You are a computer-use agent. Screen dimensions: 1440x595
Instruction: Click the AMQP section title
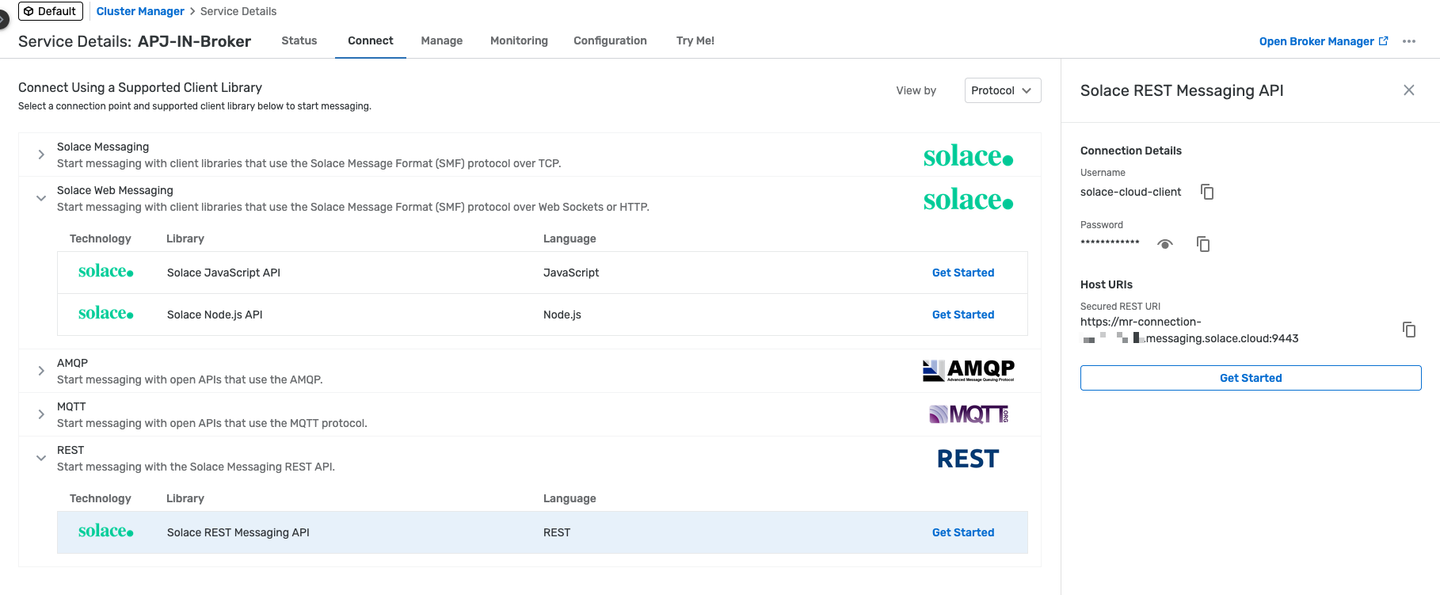coord(72,363)
